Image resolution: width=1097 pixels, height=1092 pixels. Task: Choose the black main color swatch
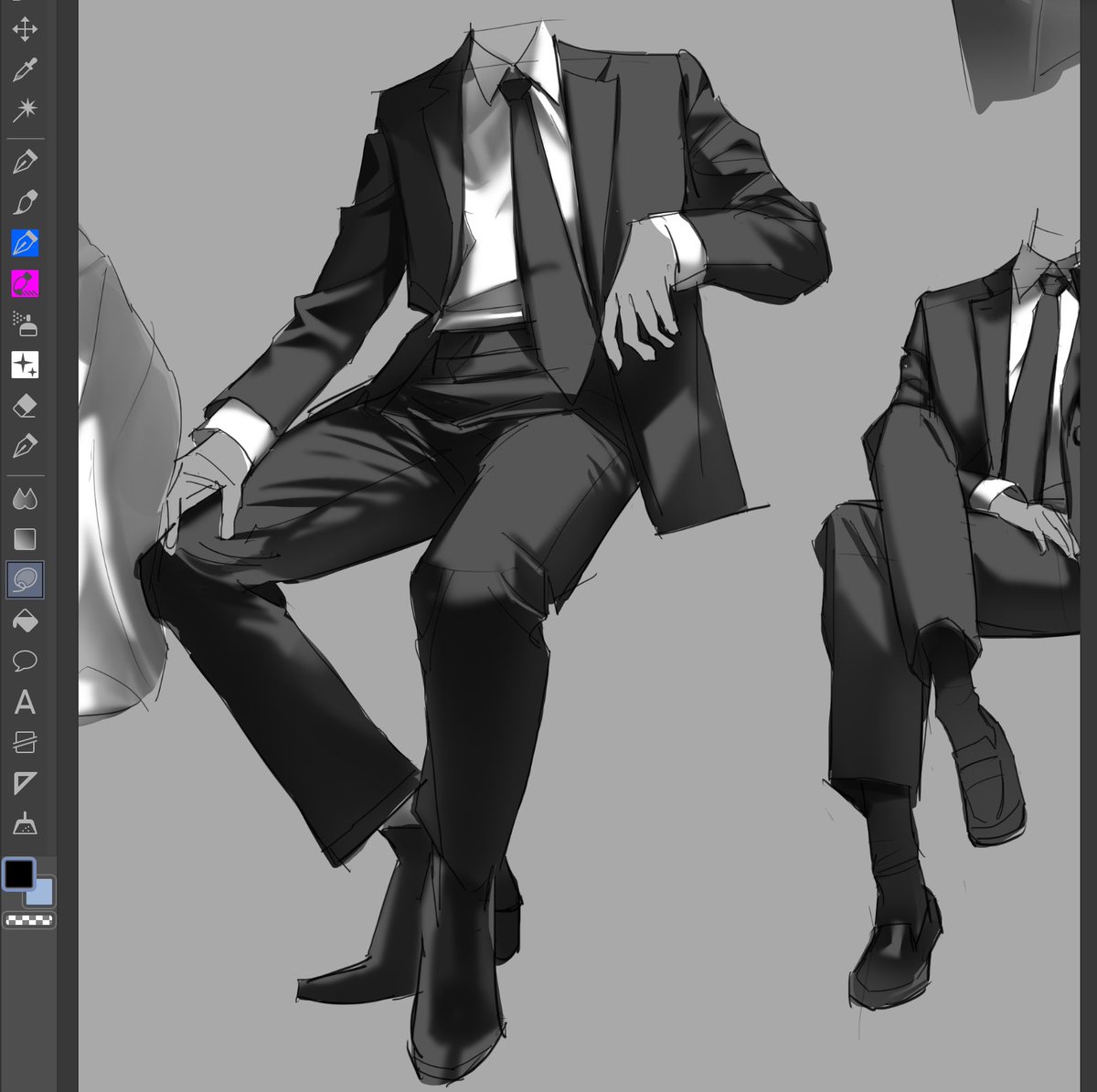click(19, 874)
